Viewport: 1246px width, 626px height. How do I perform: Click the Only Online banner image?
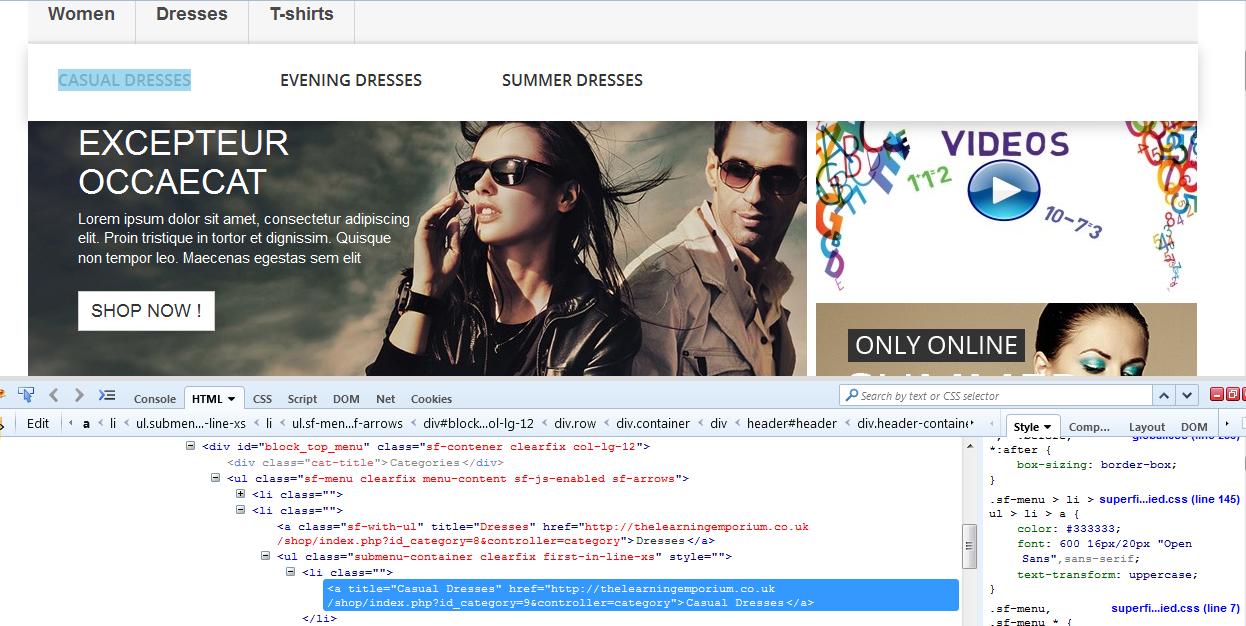(1006, 340)
